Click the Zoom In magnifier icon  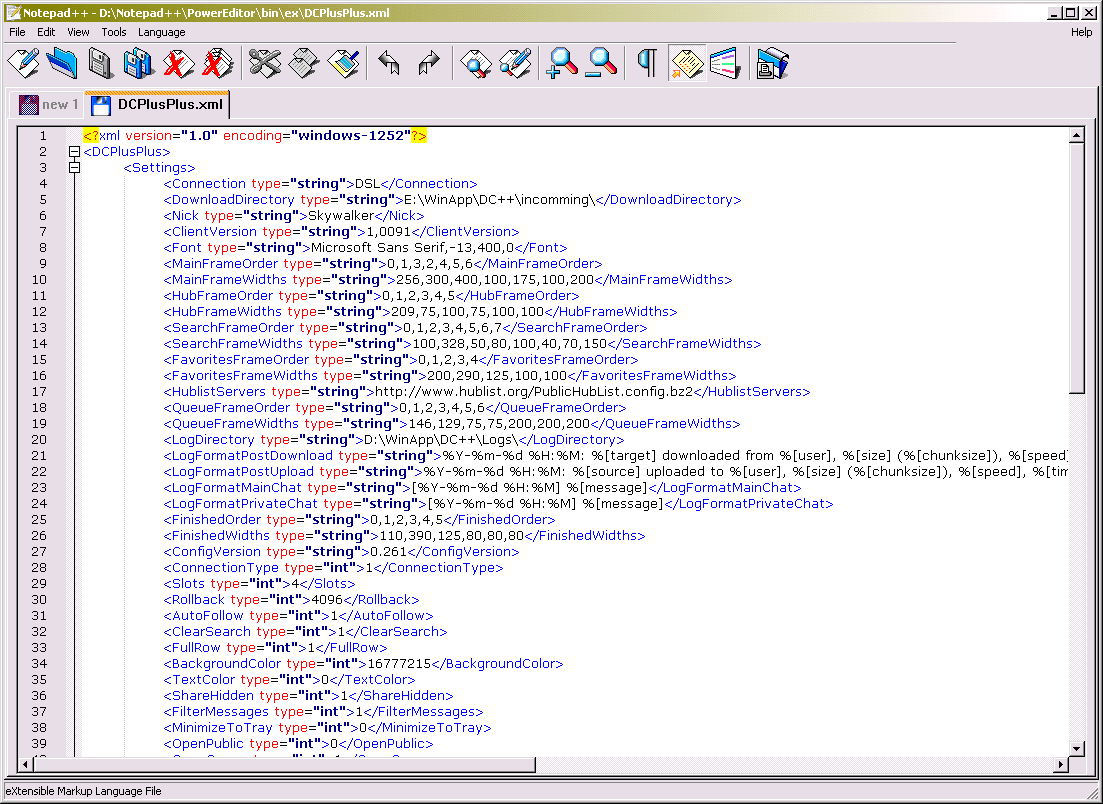(x=562, y=63)
